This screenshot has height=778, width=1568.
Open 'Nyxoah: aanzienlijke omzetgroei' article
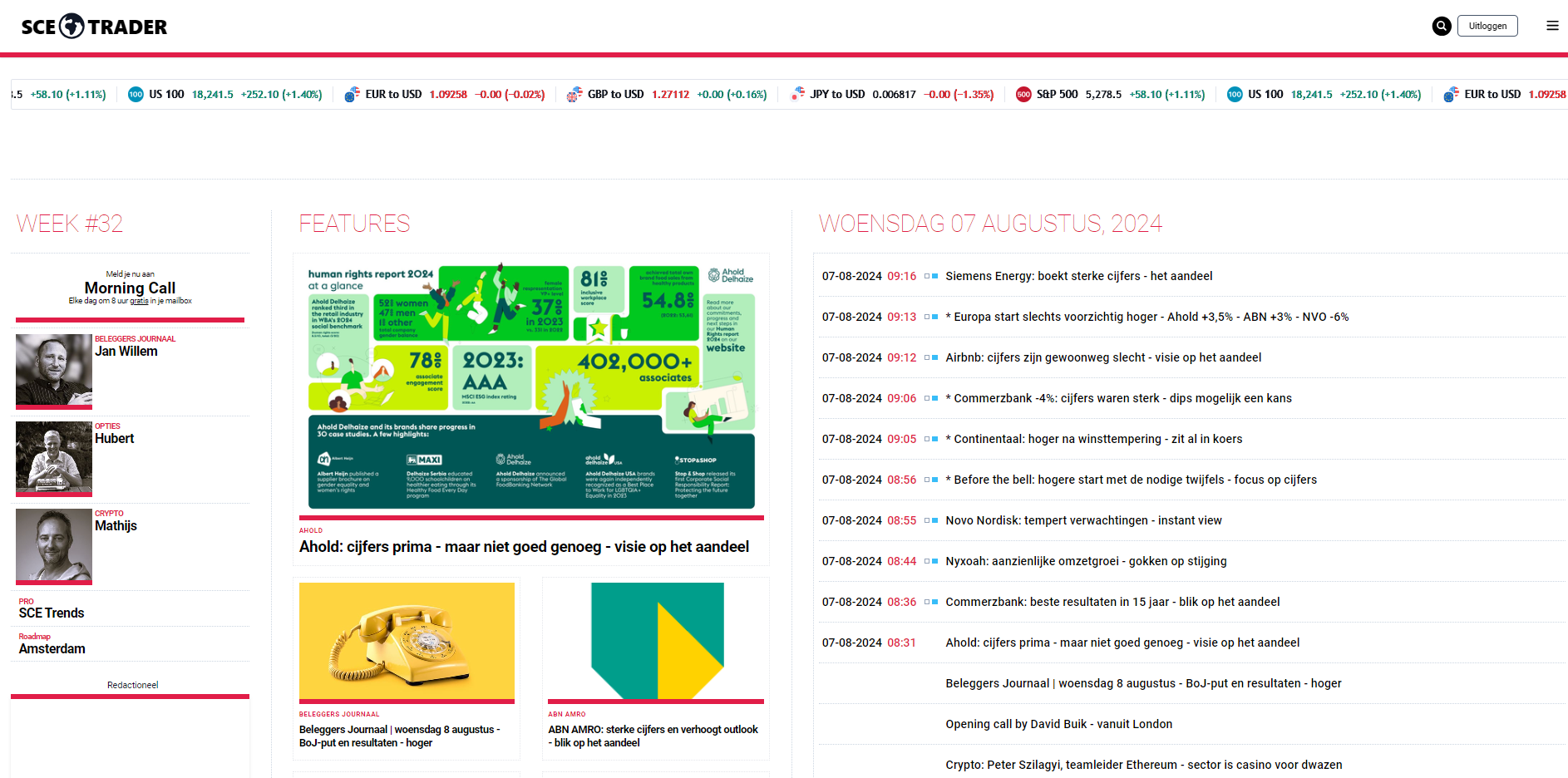coord(1086,561)
